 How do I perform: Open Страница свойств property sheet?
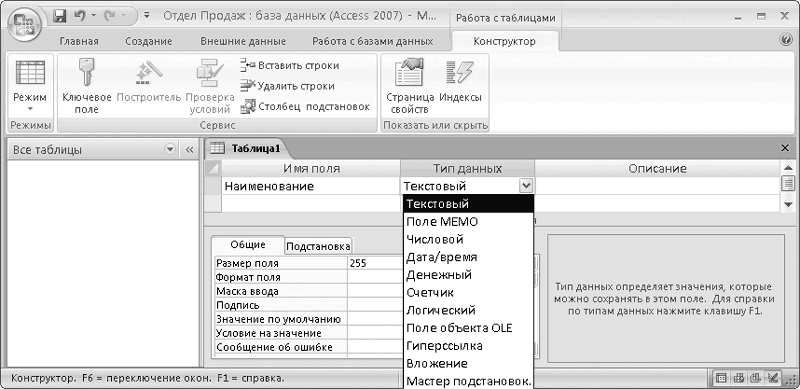(x=410, y=86)
